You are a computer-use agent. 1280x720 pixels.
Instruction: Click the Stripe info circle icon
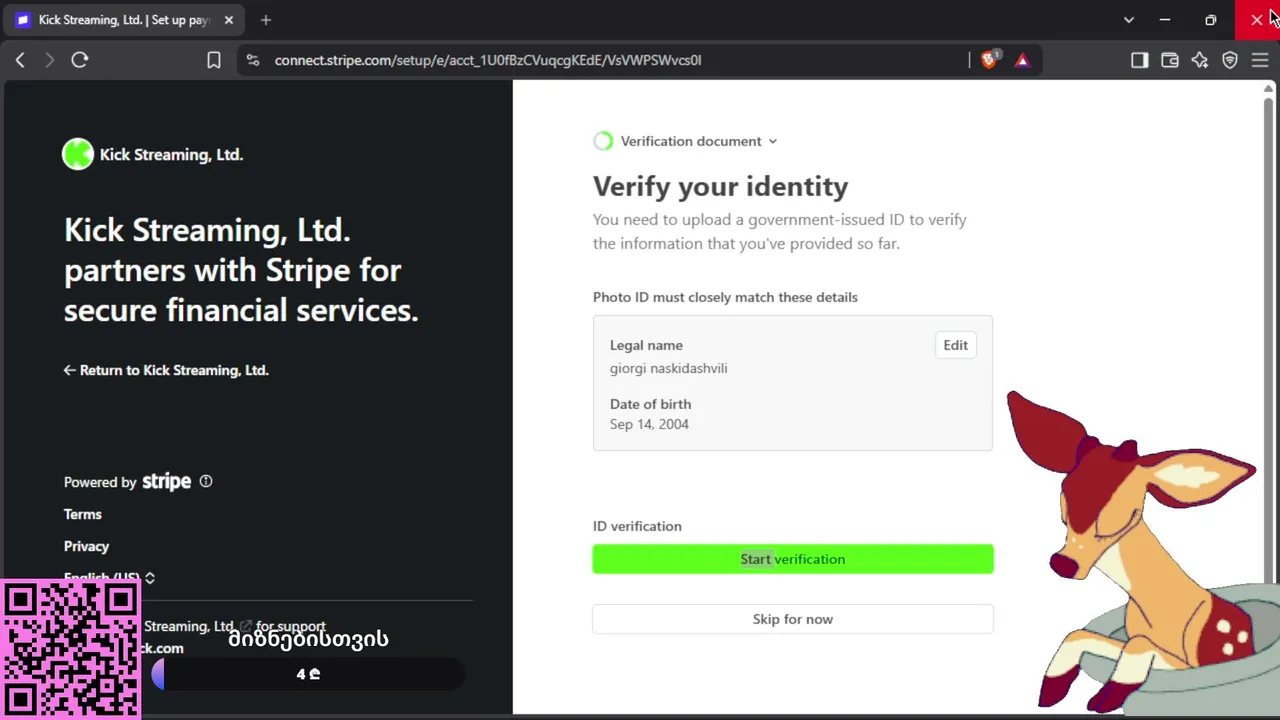tap(206, 481)
